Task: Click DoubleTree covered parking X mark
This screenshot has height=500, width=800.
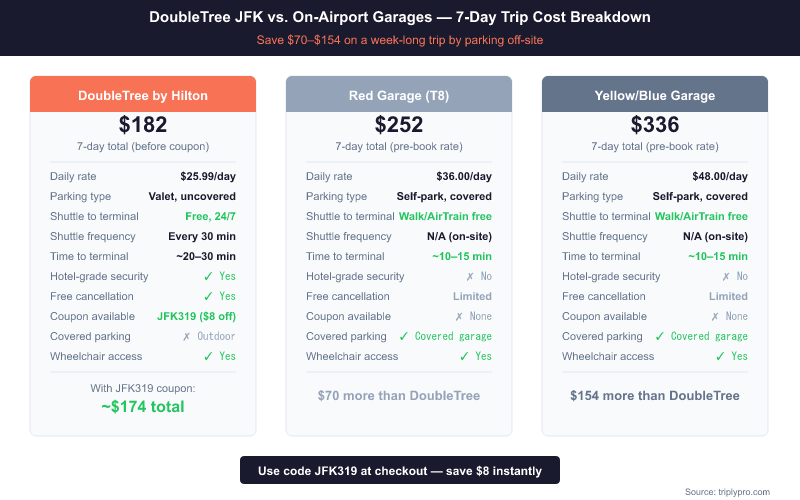Action: pyautogui.click(x=187, y=336)
